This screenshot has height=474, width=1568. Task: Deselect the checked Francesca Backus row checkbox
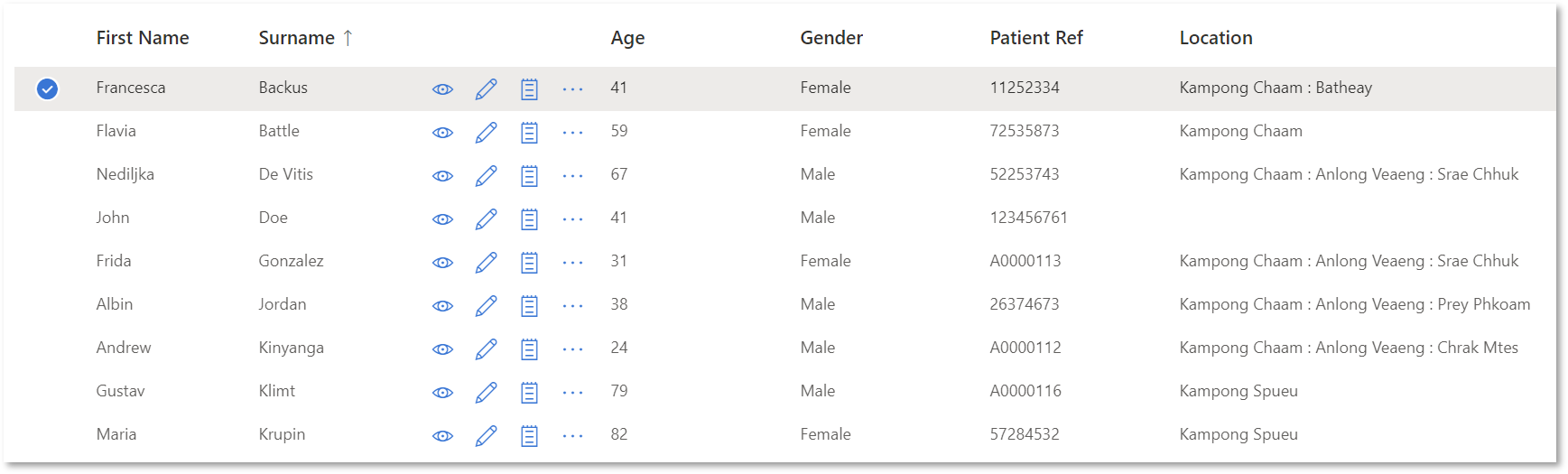pyautogui.click(x=47, y=88)
